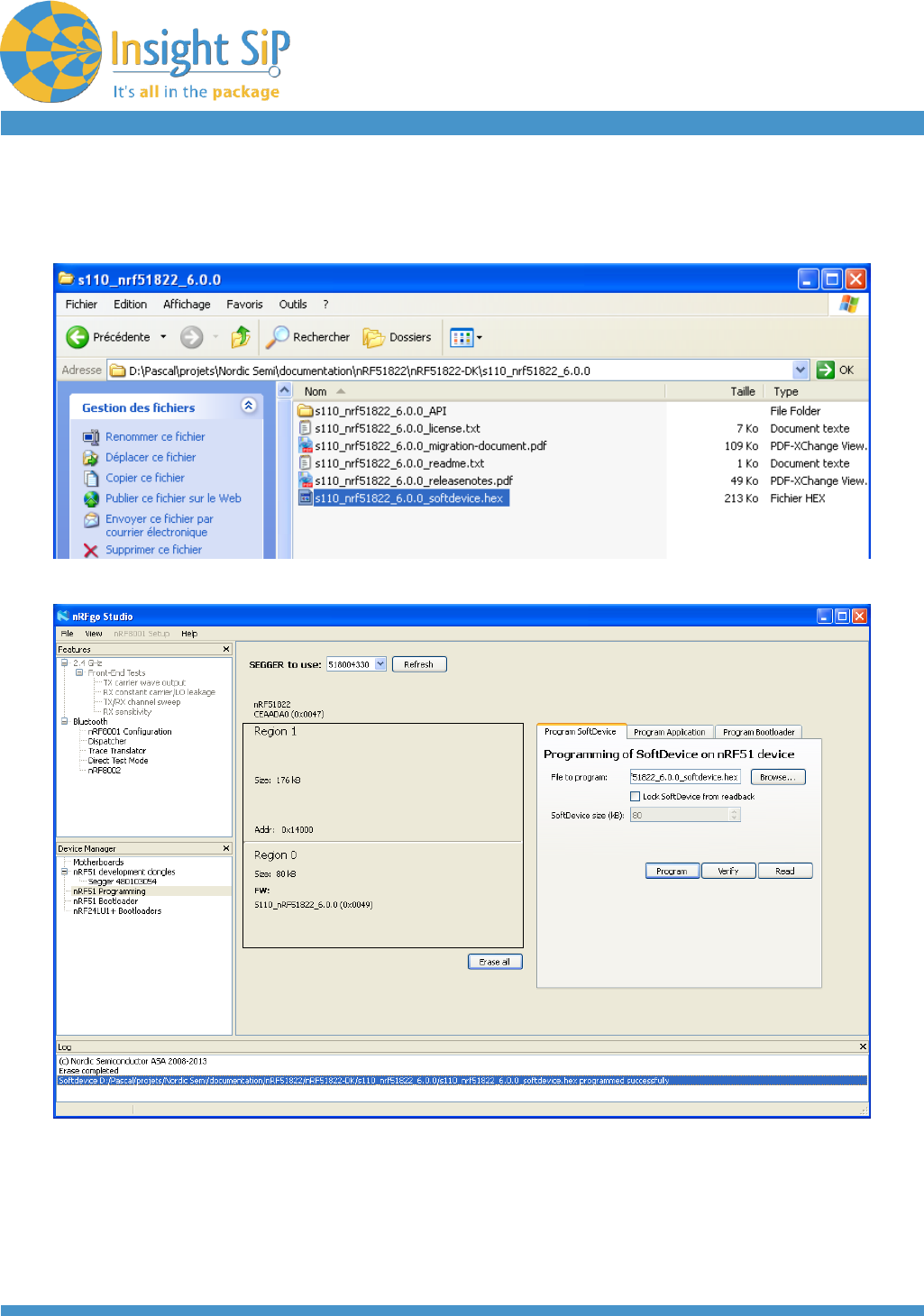Select Dispatcher in the Features tree
The image size is (924, 1316).
pyautogui.click(x=107, y=742)
